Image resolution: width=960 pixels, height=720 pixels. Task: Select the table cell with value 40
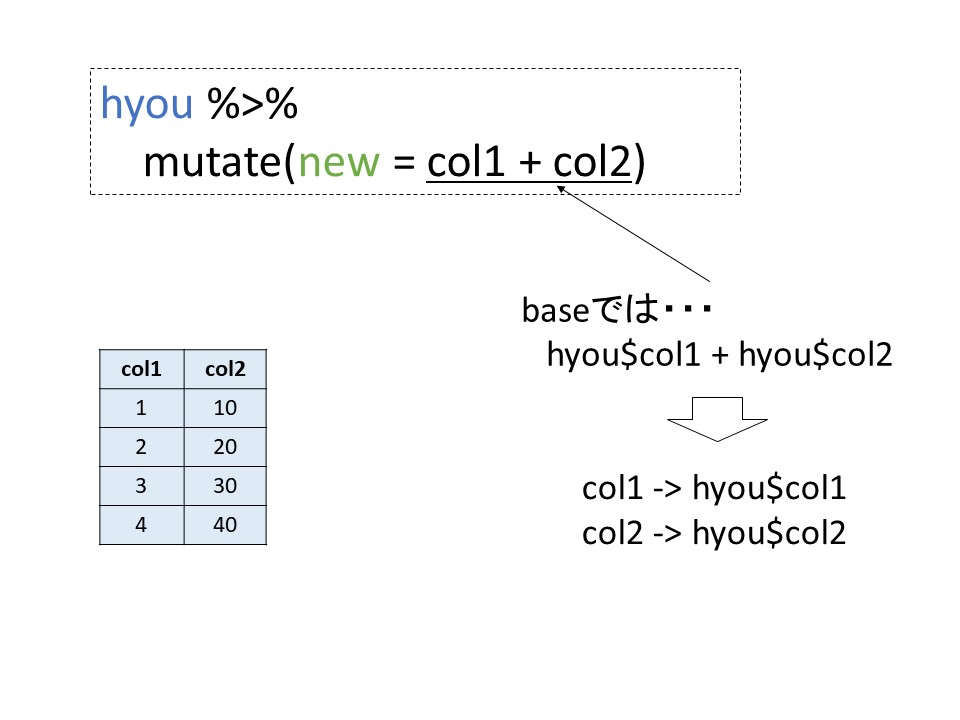(x=225, y=525)
